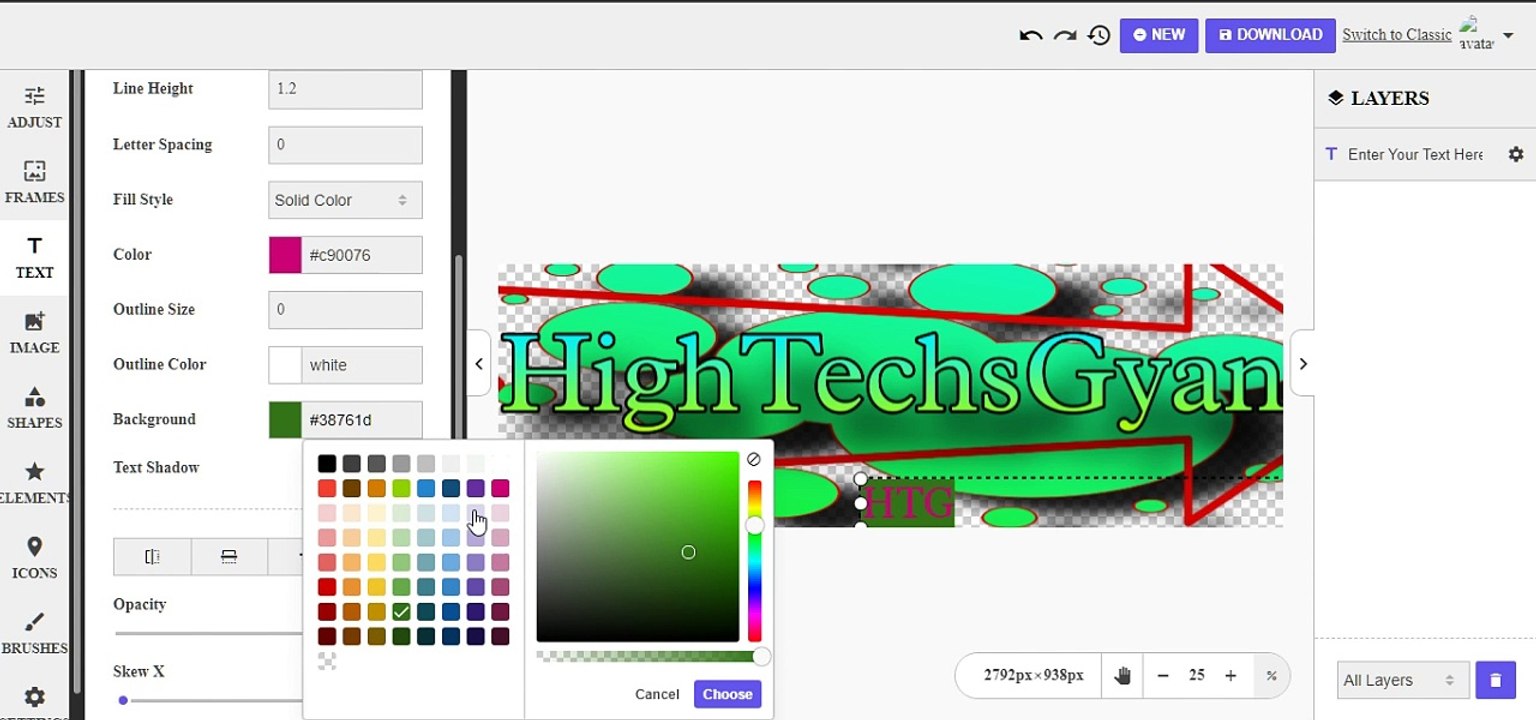Viewport: 1536px width, 720px height.
Task: Focus the Outline Size field
Action: (345, 310)
